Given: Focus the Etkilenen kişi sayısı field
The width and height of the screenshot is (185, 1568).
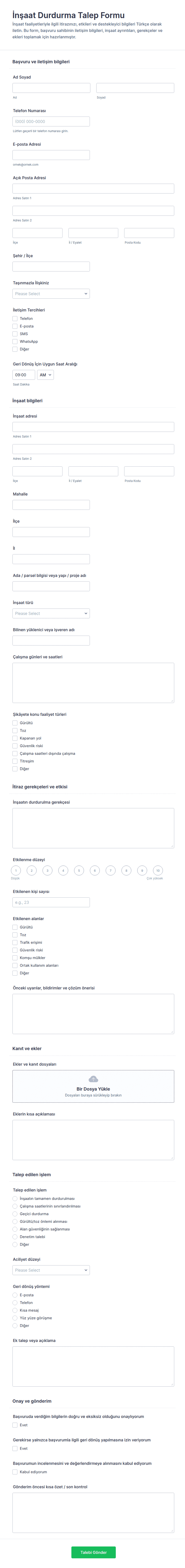Looking at the screenshot, I should (x=51, y=902).
